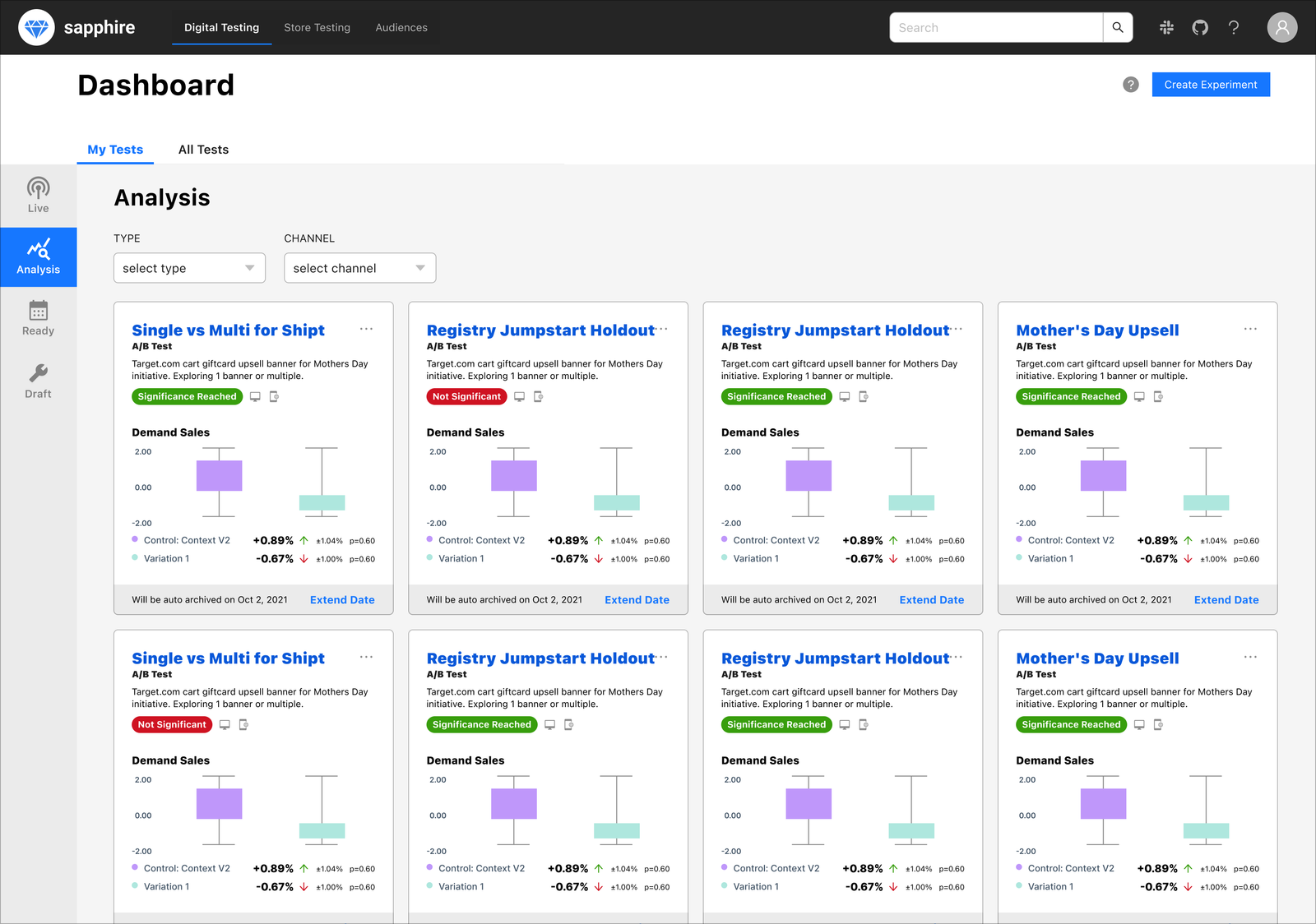
Task: Click teal Variation box plot on Not Significant Registry card
Action: tap(616, 502)
